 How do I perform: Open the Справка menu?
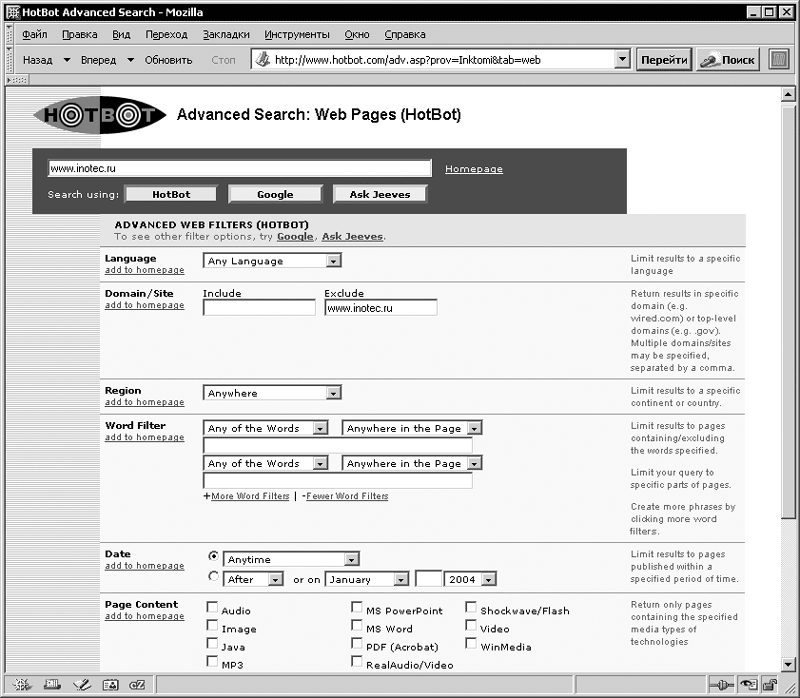tap(405, 34)
